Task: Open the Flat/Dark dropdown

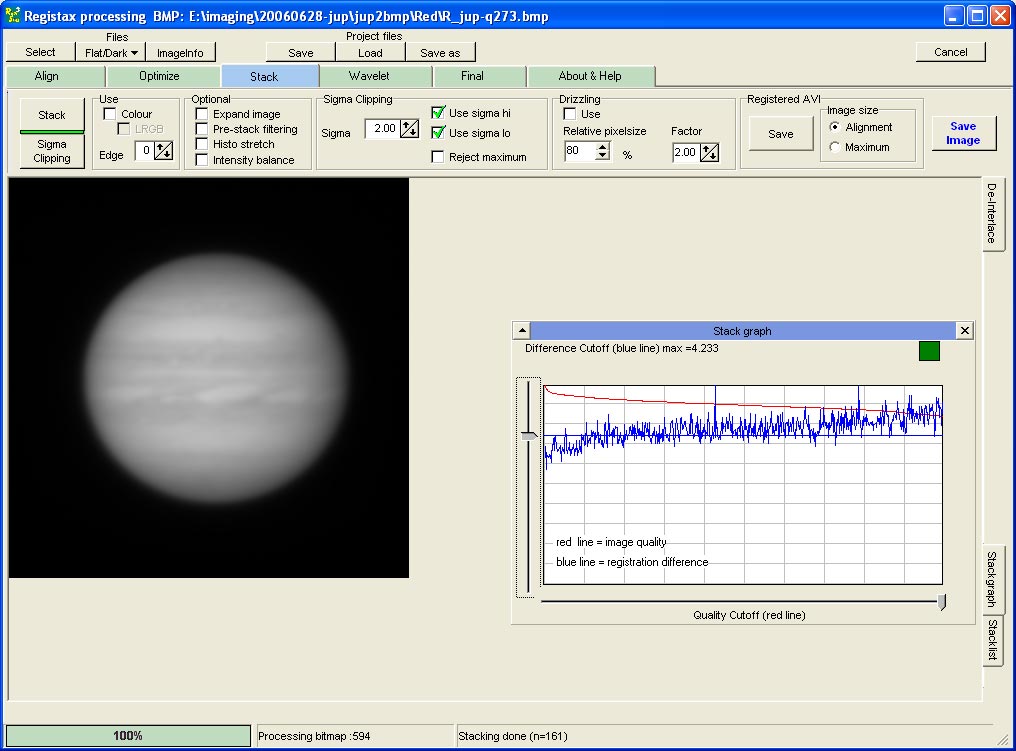Action: 111,52
